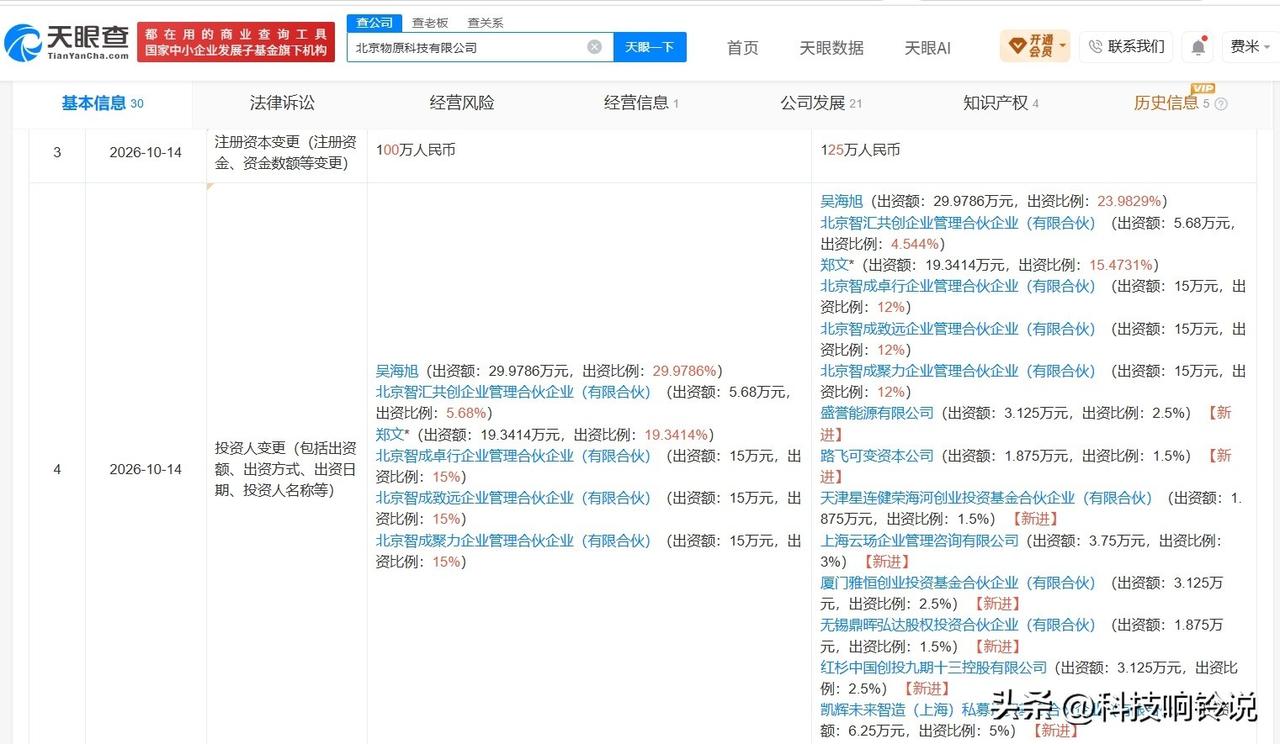The height and width of the screenshot is (744, 1280).
Task: Select the 查老板 search tab
Action: [x=430, y=22]
